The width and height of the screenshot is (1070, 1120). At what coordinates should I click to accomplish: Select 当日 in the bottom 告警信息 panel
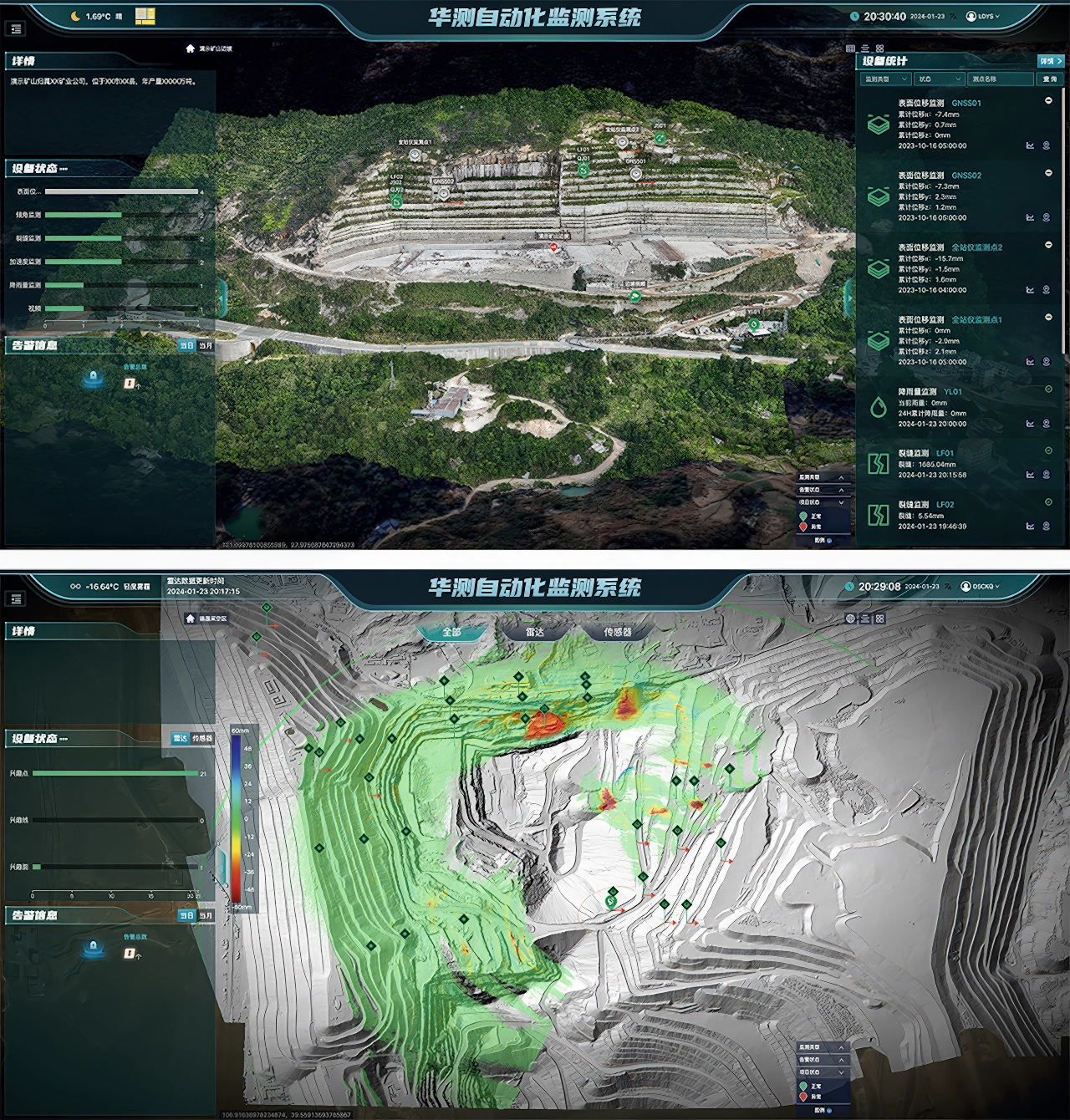[186, 915]
